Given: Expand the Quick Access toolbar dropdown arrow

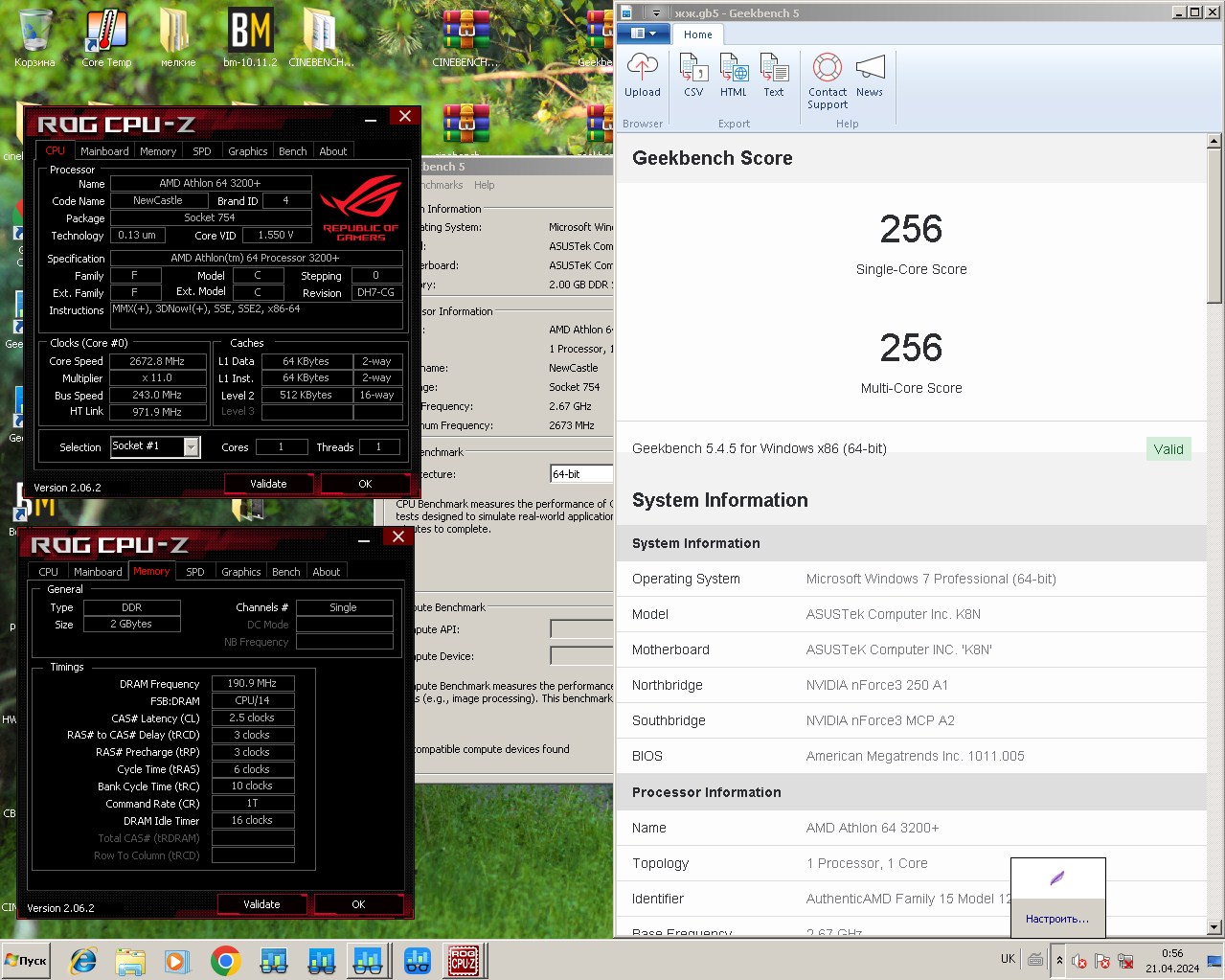Looking at the screenshot, I should pos(656,12).
